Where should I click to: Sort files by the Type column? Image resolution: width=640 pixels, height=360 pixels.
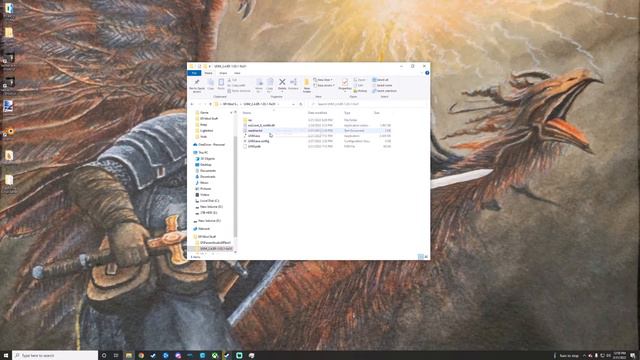[x=347, y=113]
